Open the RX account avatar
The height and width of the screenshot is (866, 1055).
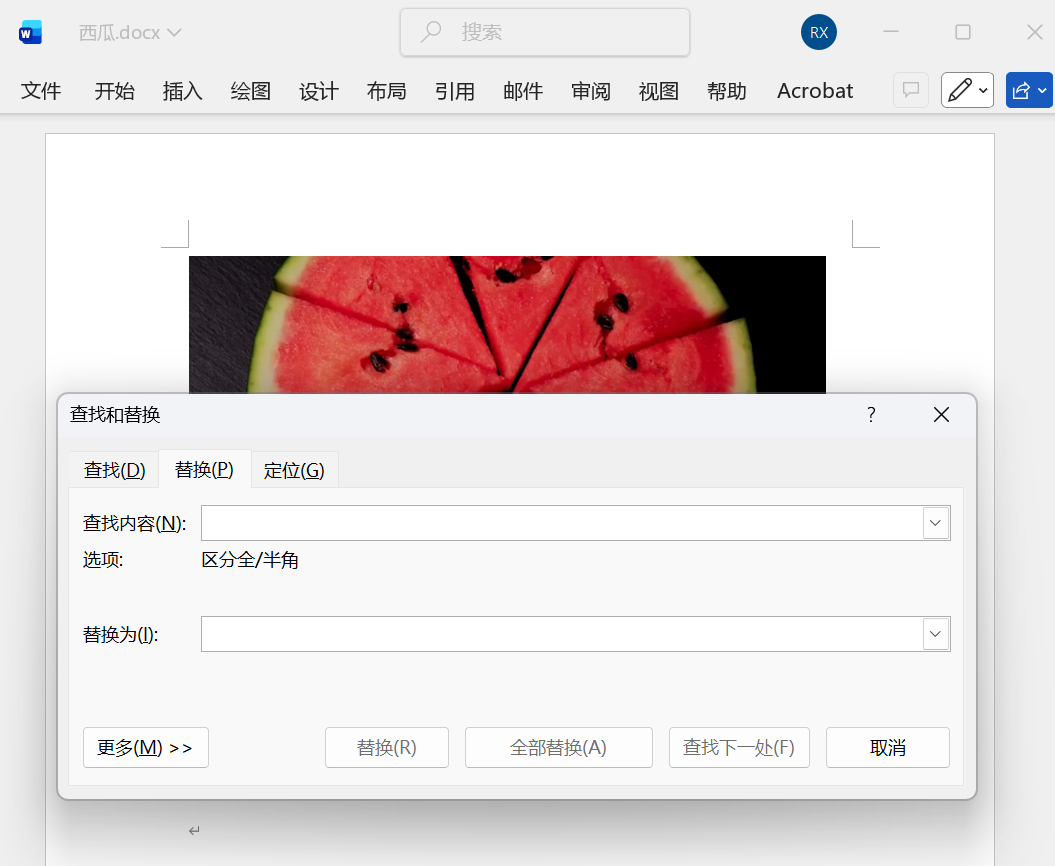818,31
